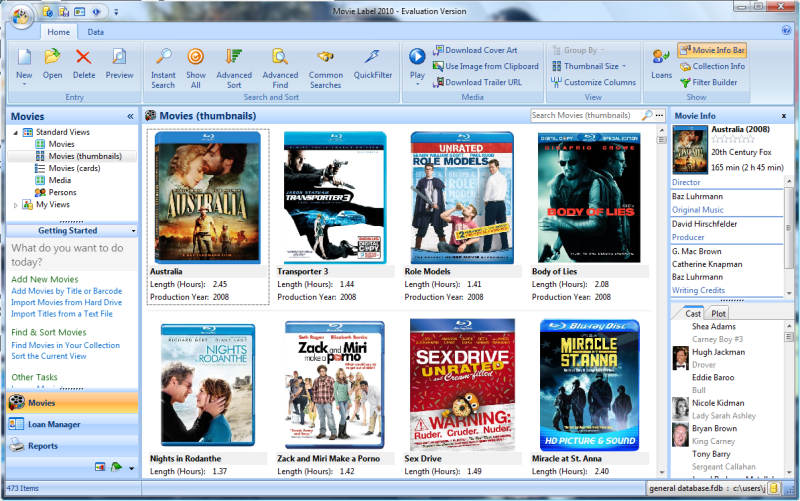Expand the My Views tree node

16,205
